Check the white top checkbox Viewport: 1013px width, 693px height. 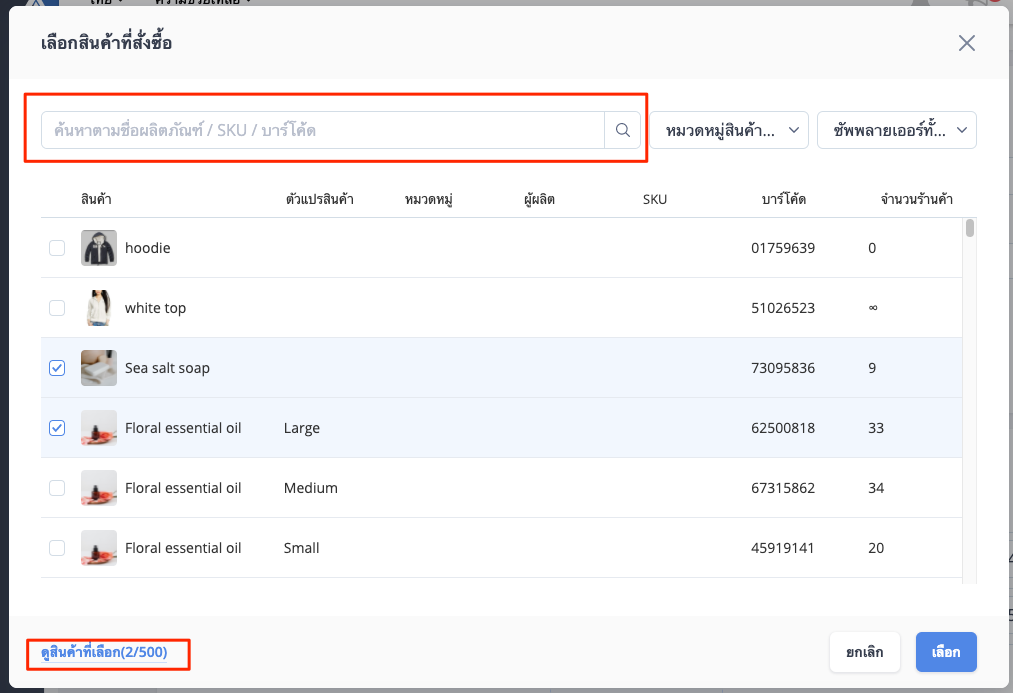(x=57, y=308)
